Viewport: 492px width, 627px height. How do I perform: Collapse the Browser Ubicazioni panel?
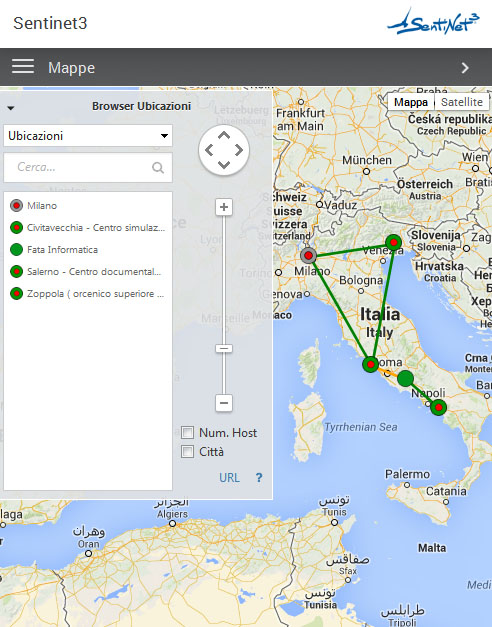pyautogui.click(x=11, y=108)
